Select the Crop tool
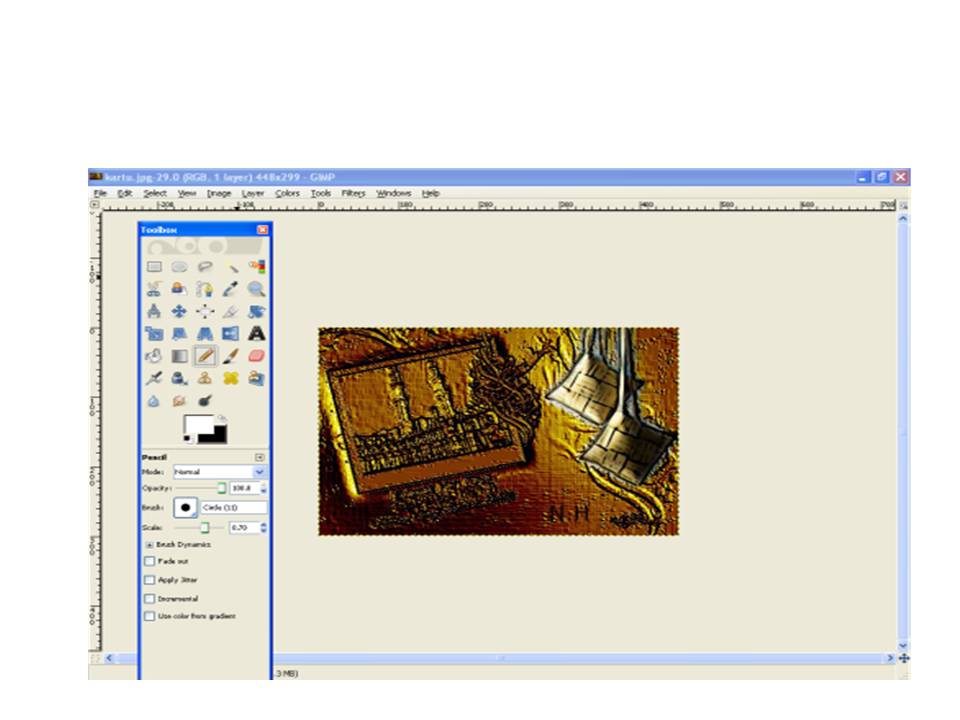Image resolution: width=960 pixels, height=720 pixels. coord(231,312)
